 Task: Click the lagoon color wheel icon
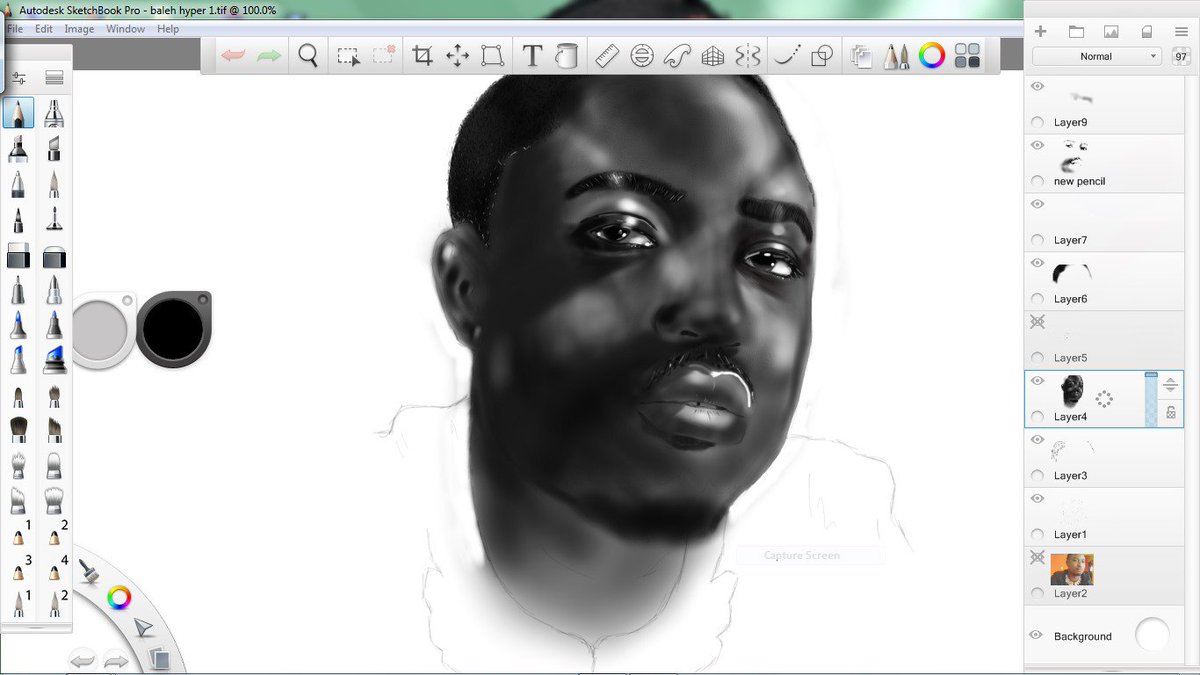click(119, 598)
